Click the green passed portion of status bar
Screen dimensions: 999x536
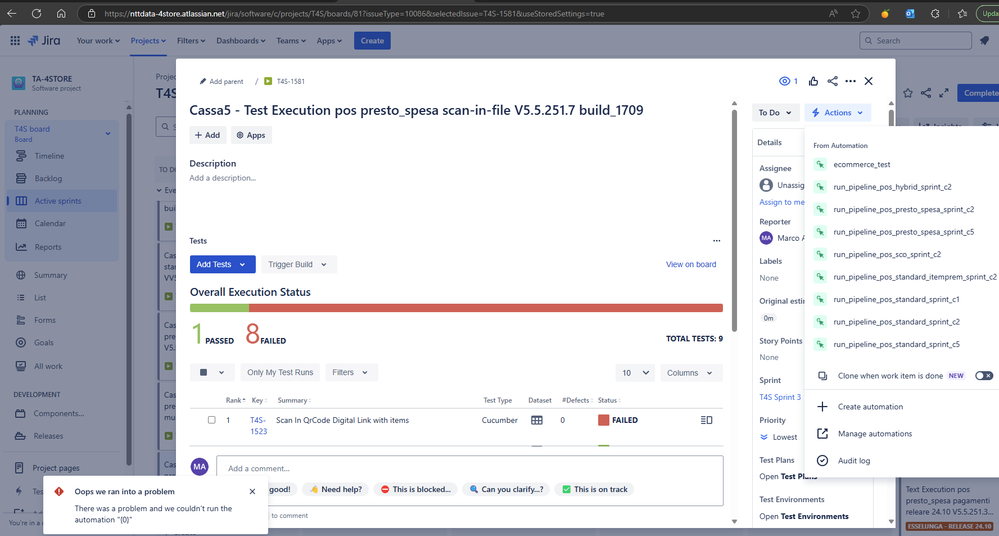[219, 308]
